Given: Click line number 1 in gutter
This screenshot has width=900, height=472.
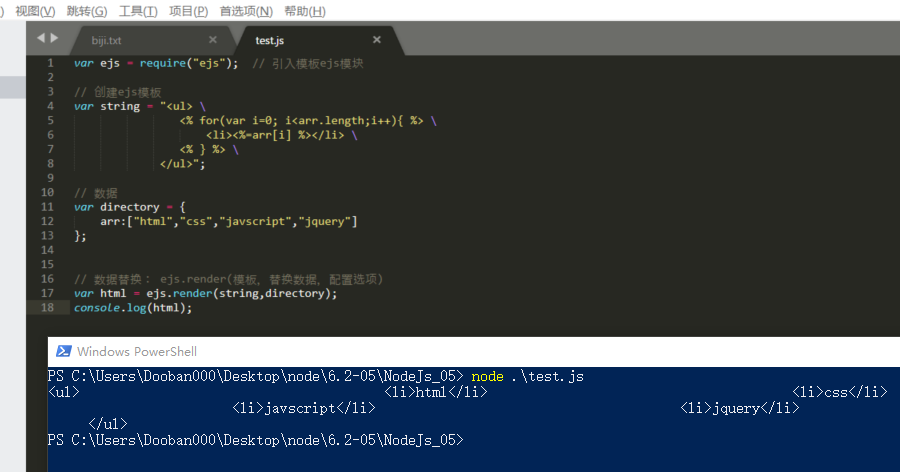Looking at the screenshot, I should [x=51, y=63].
